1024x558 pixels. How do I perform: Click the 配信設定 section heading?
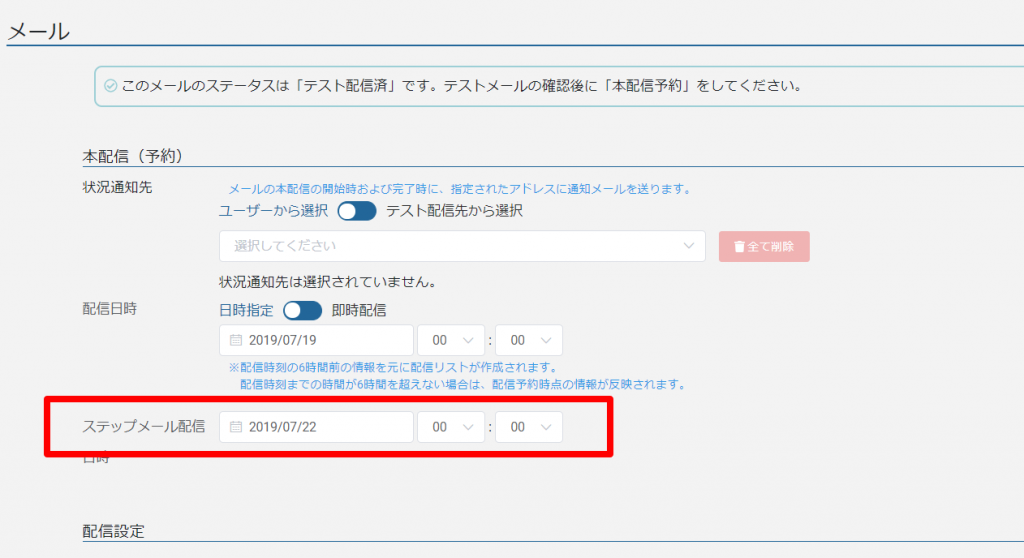tap(114, 531)
